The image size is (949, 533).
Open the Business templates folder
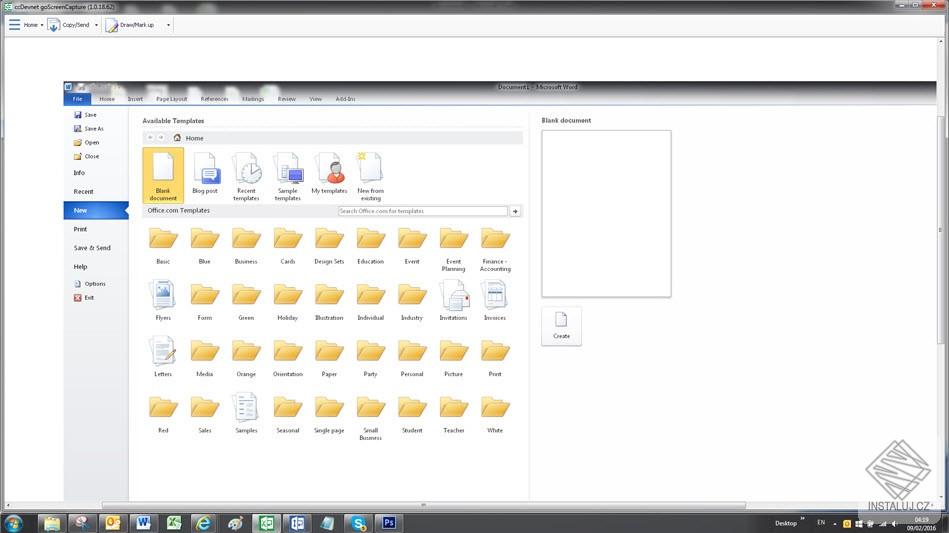[x=246, y=246]
